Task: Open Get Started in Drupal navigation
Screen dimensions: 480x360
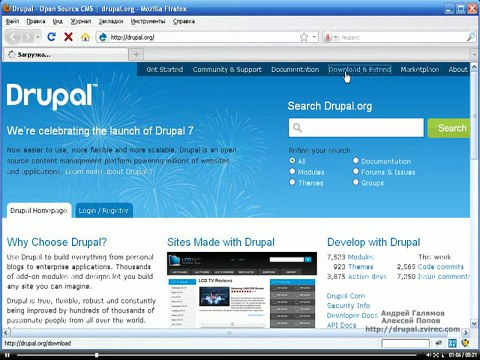Action: [165, 69]
